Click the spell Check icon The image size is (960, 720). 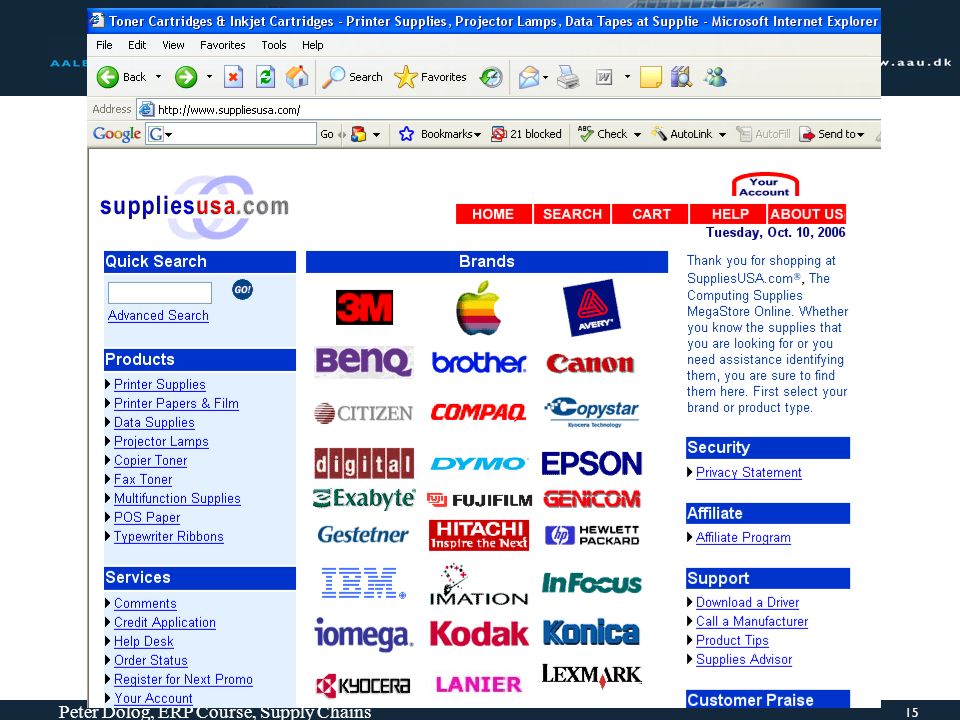585,133
